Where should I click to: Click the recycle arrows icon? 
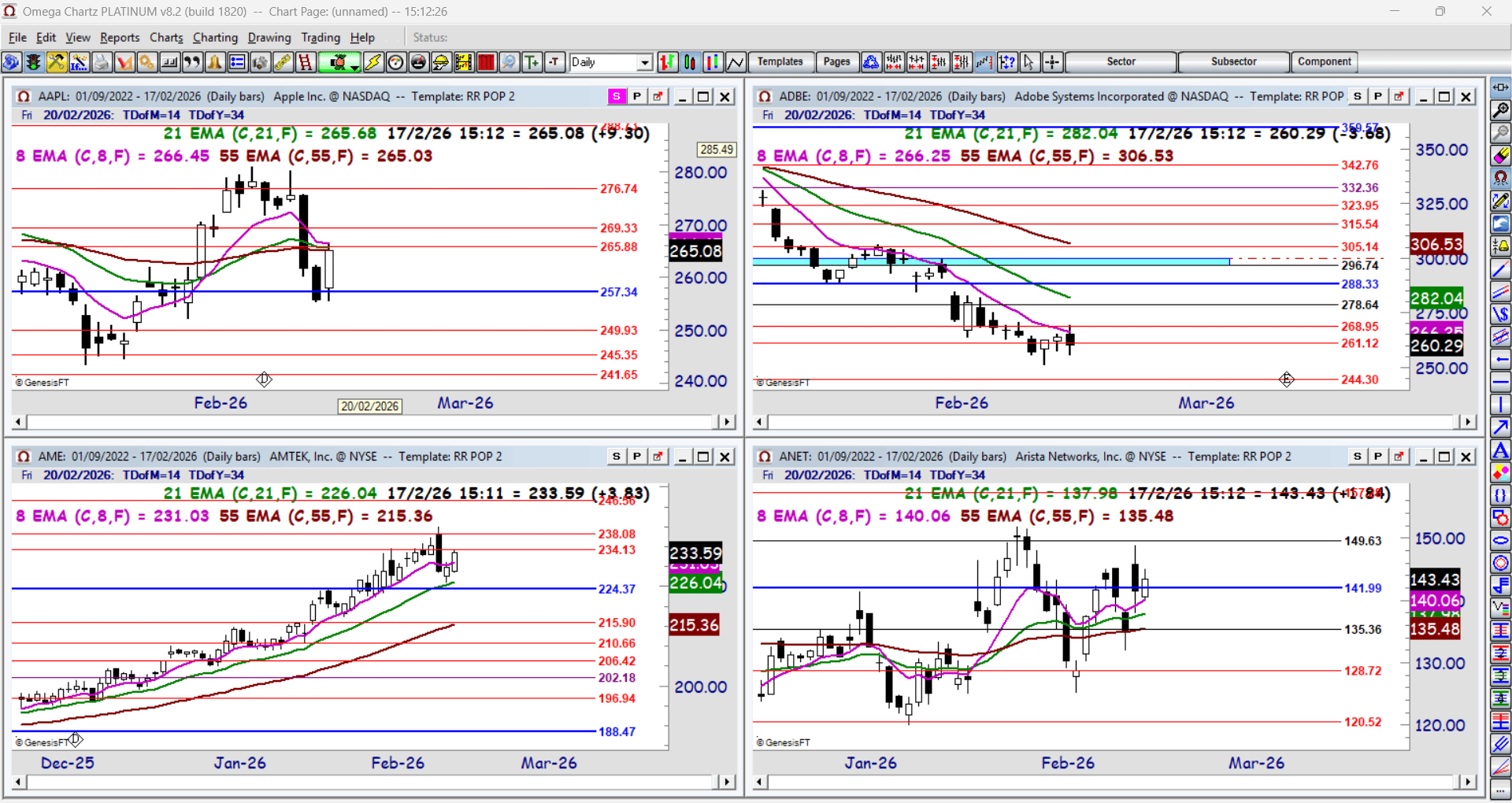tap(871, 62)
